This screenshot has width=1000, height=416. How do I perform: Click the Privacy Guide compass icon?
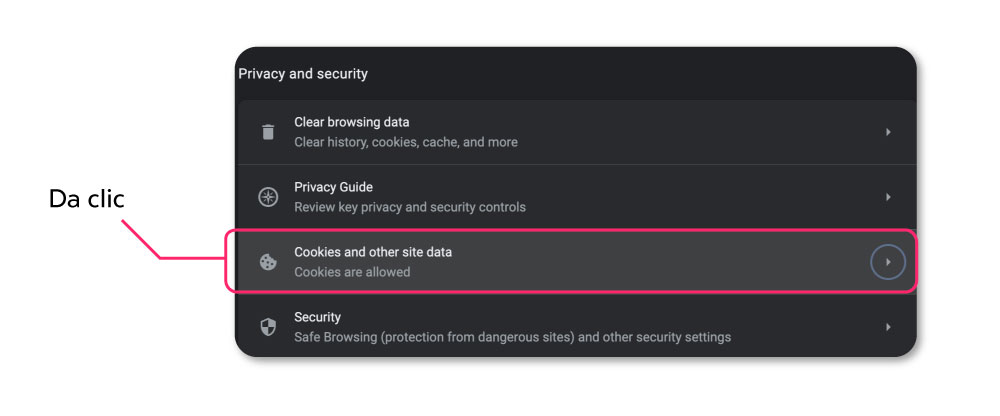pos(268,197)
